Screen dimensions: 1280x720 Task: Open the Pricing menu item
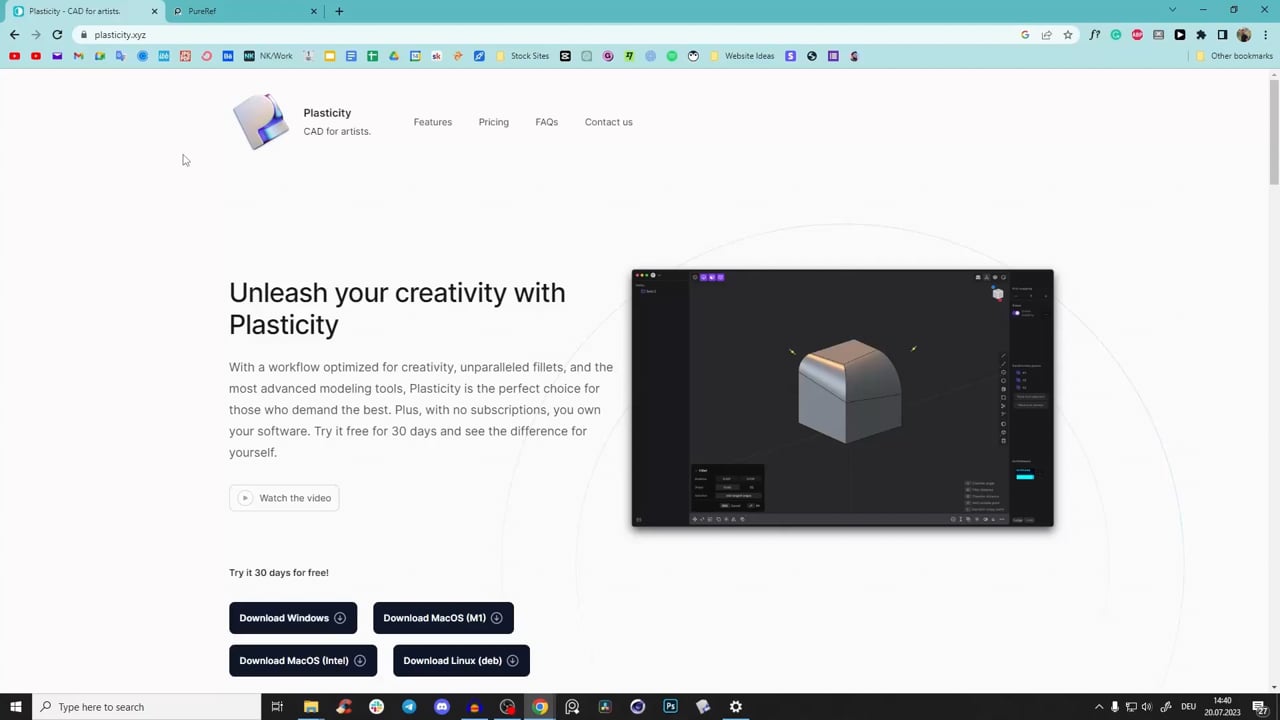pos(493,121)
